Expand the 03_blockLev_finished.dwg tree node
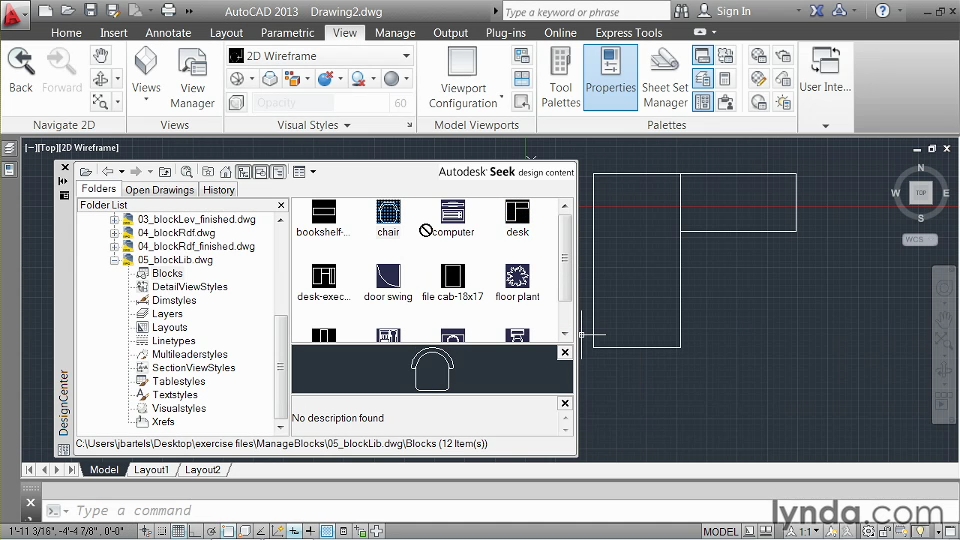 [x=114, y=219]
